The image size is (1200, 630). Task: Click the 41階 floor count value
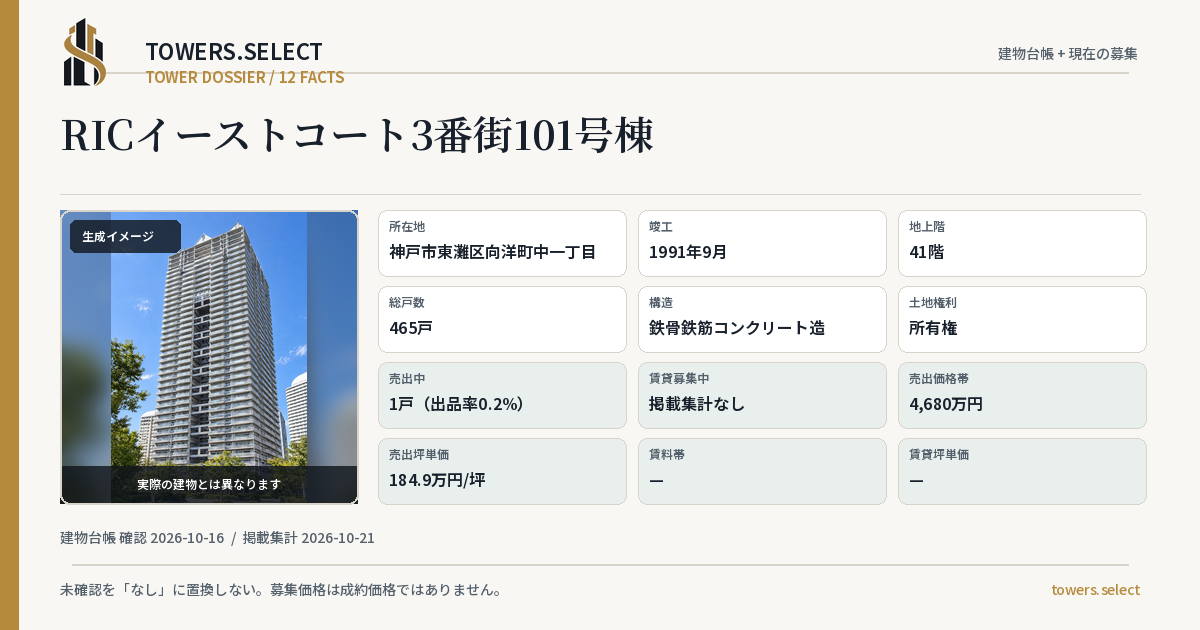pyautogui.click(x=926, y=252)
